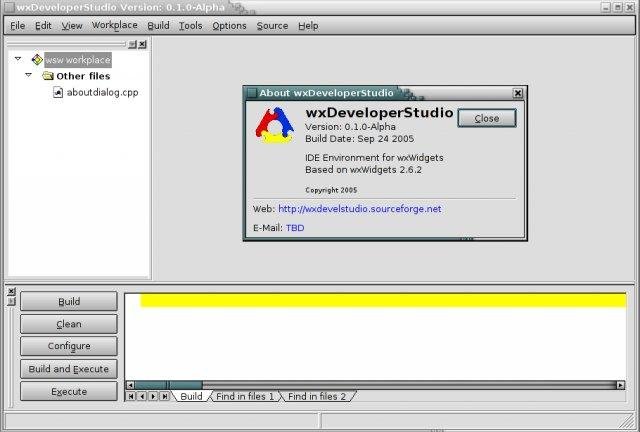Open the Edit menu

(x=43, y=26)
